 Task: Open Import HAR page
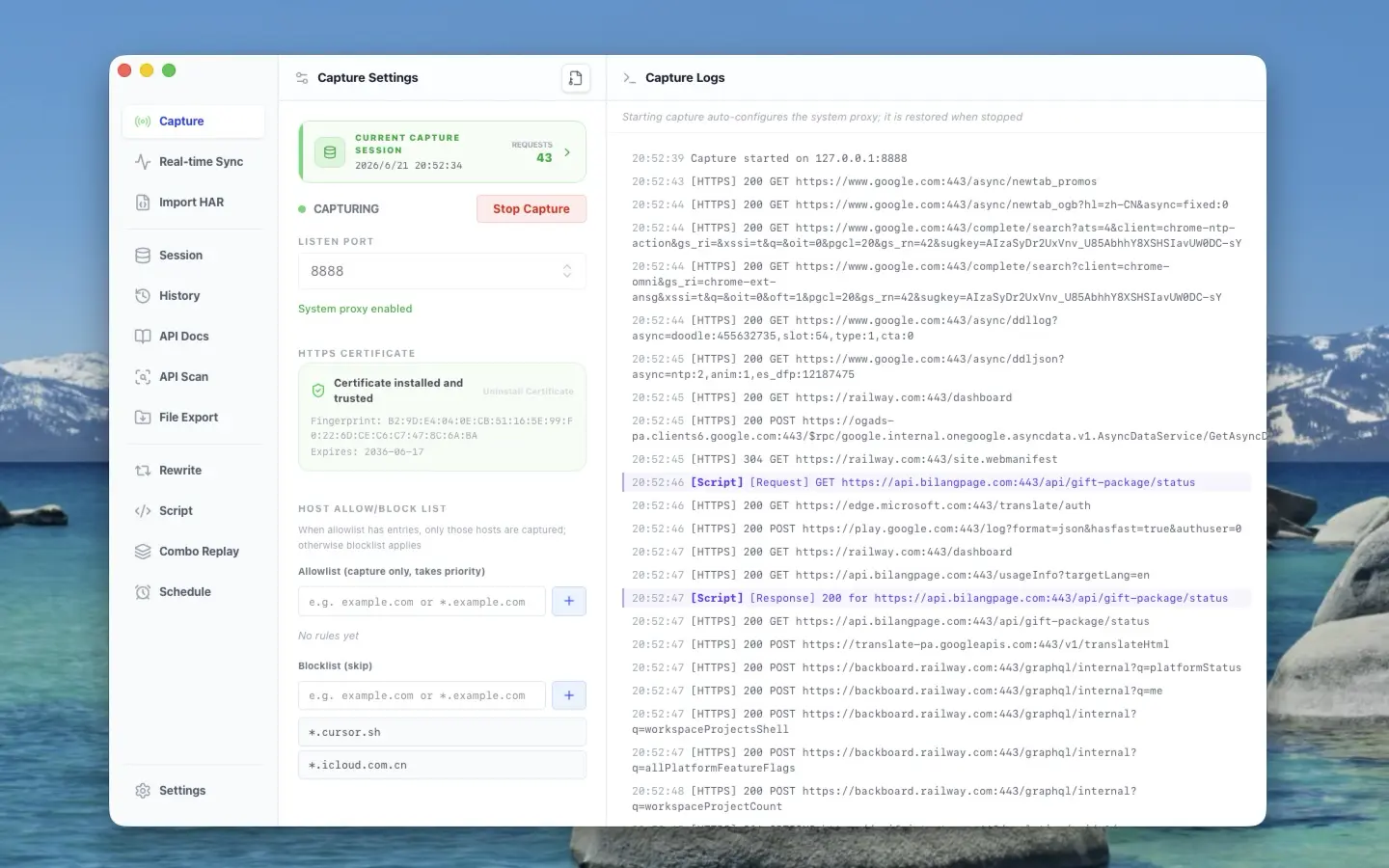pyautogui.click(x=193, y=203)
